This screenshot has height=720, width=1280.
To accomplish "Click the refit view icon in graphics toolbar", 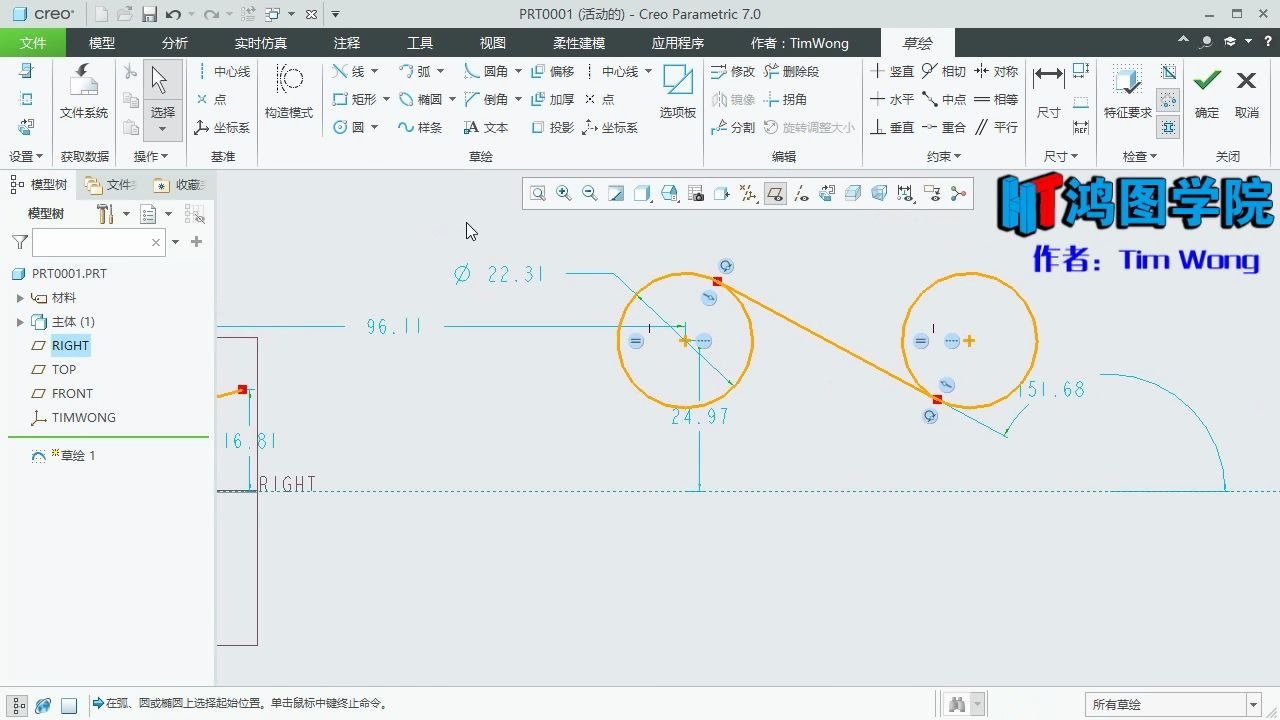I will tap(538, 194).
